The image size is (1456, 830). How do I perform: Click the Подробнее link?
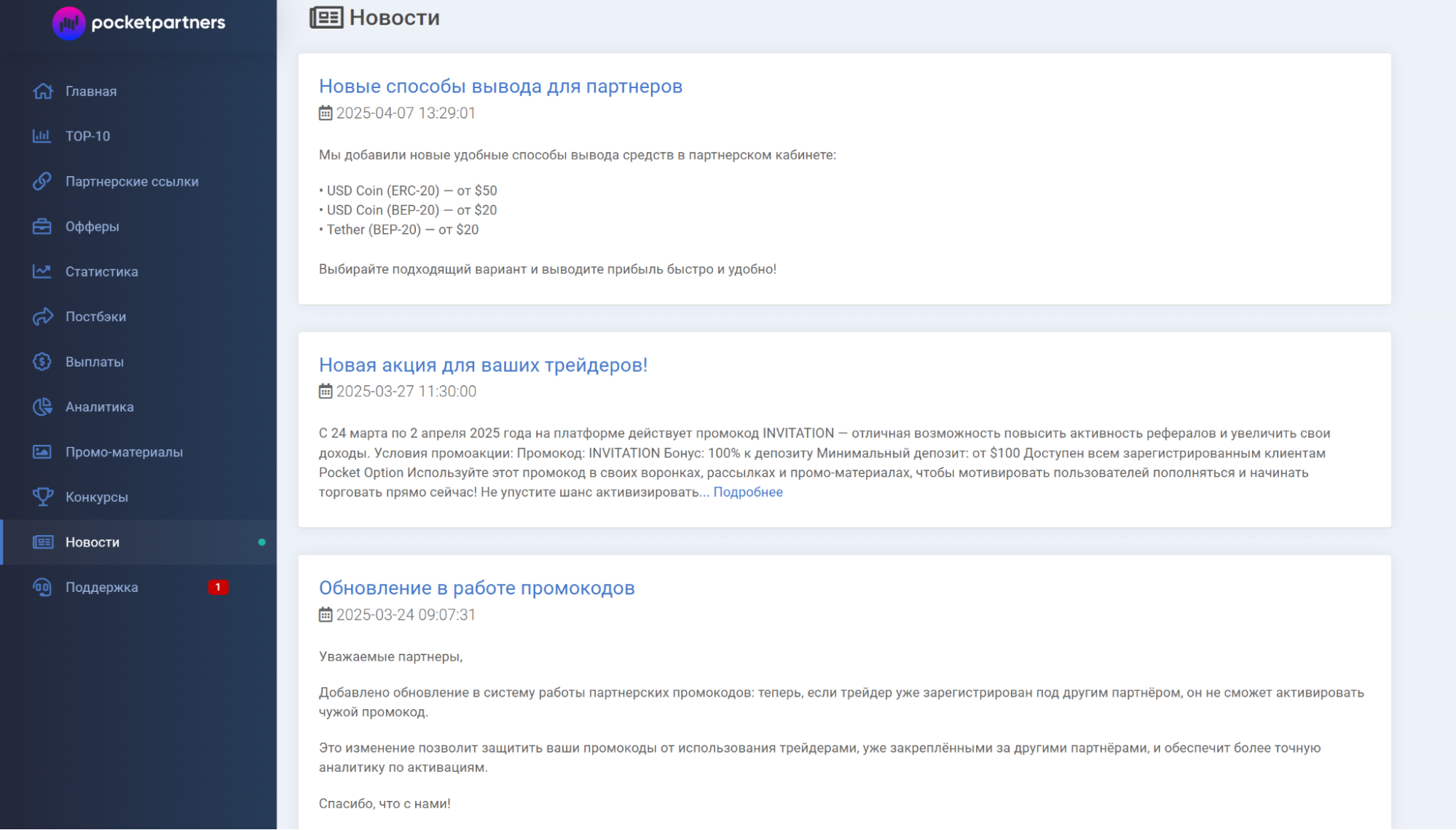tap(748, 492)
